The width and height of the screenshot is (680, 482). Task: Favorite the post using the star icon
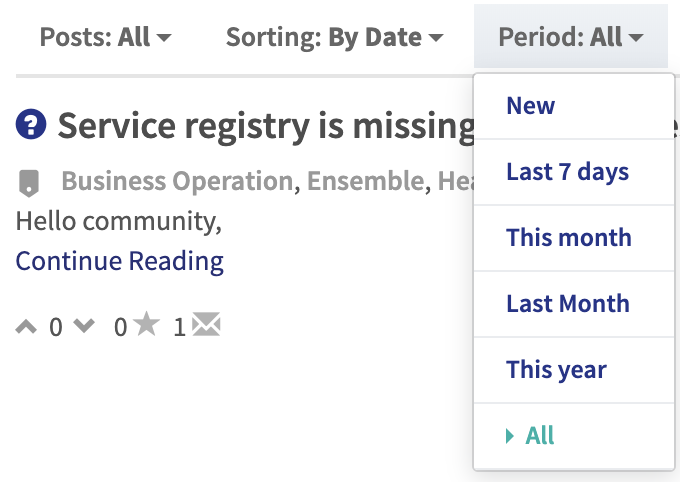click(147, 324)
